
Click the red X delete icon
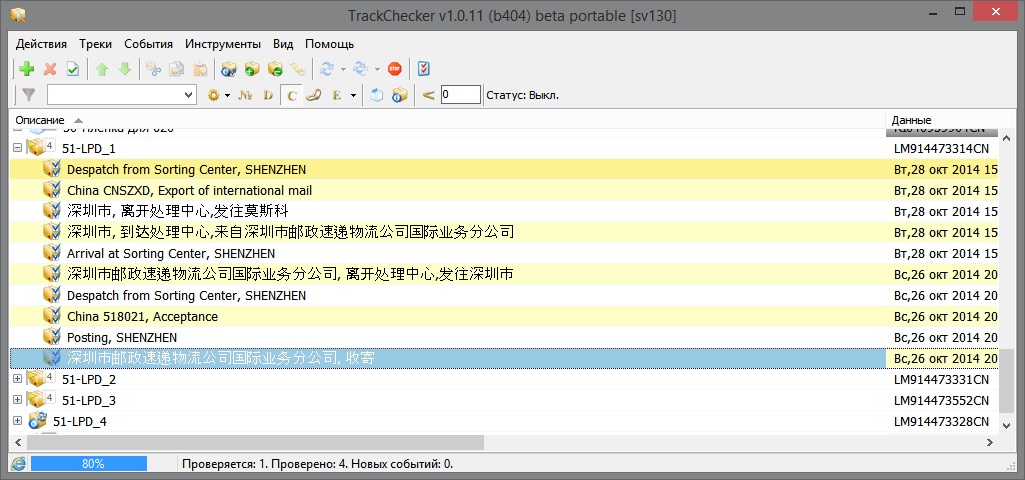pyautogui.click(x=50, y=69)
